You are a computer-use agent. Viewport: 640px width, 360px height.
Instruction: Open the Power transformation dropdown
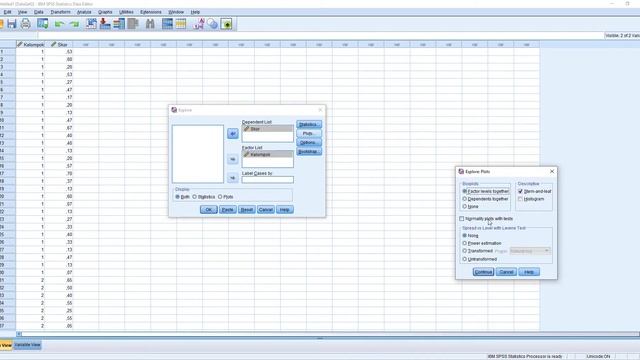point(530,251)
